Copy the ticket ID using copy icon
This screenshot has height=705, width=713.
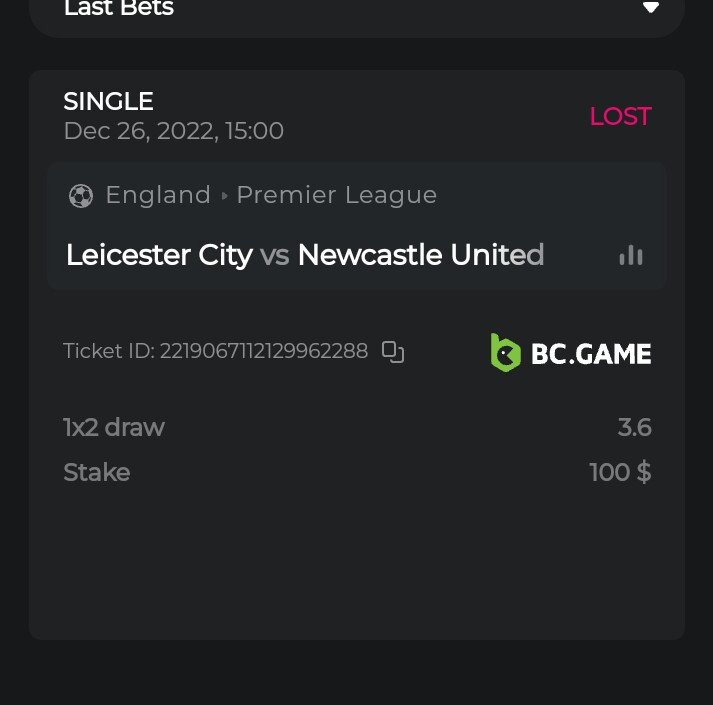point(393,351)
